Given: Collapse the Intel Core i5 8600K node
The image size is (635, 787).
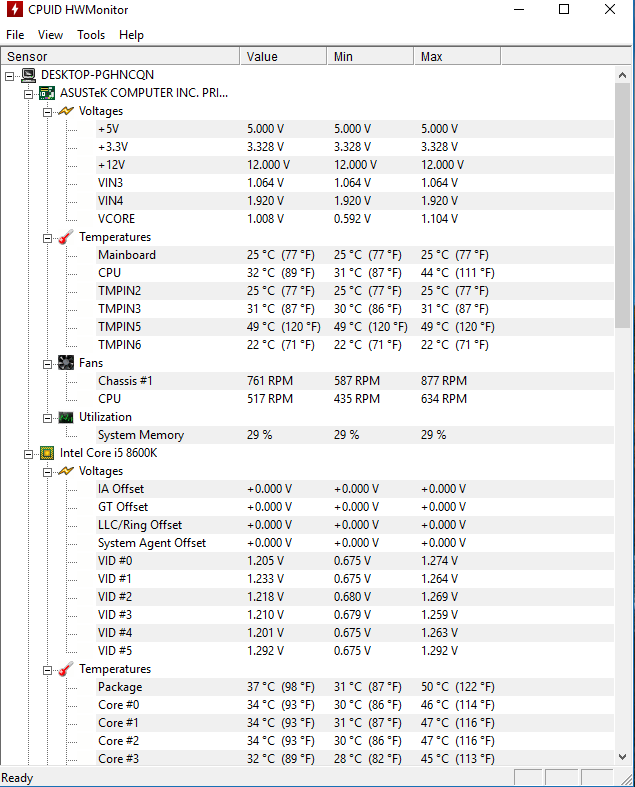Looking at the screenshot, I should pos(29,455).
